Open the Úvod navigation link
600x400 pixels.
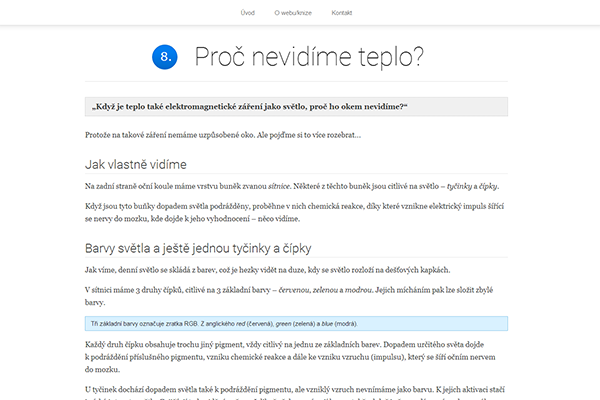[x=247, y=15]
